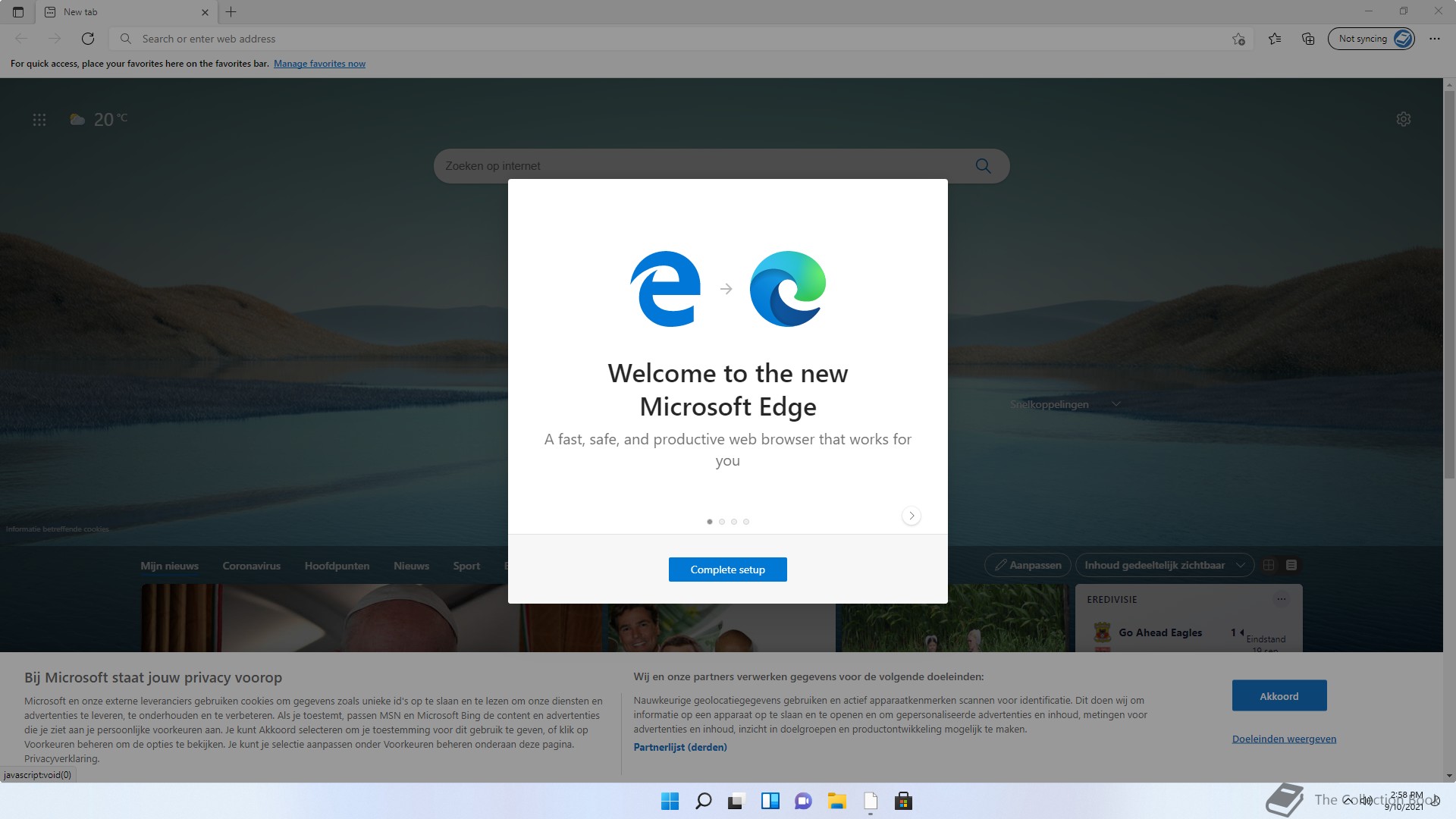Focus the Search or enter web address bar

(682, 39)
